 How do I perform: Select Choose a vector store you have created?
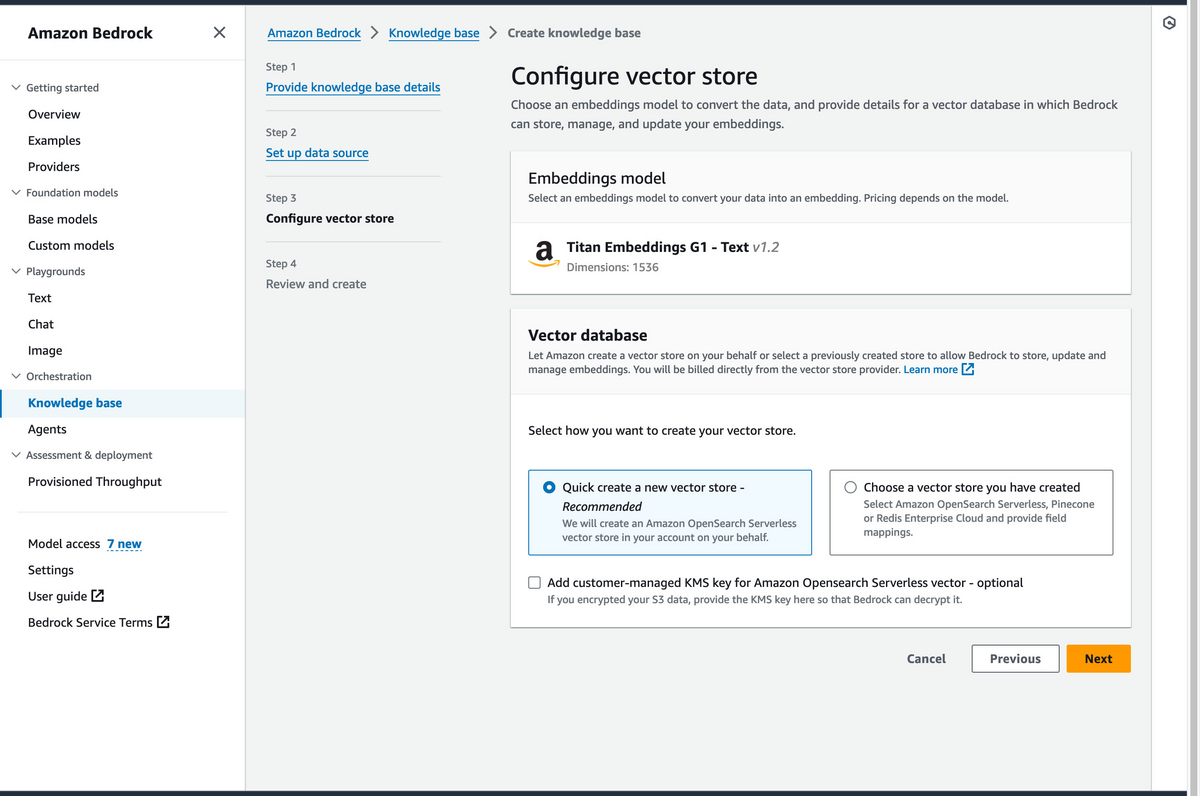pyautogui.click(x=850, y=488)
